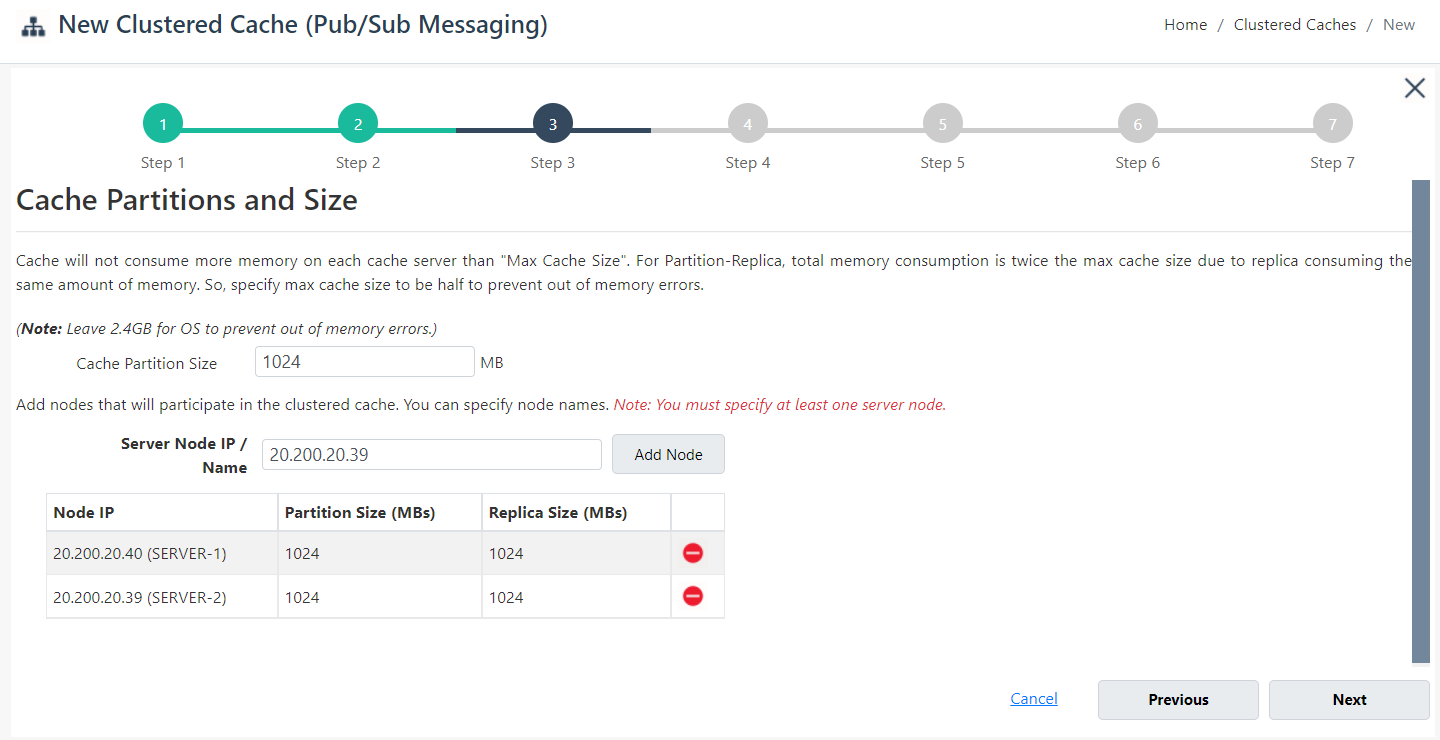Click the red note about at least one server node
This screenshot has width=1440, height=740.
pyautogui.click(x=780, y=405)
